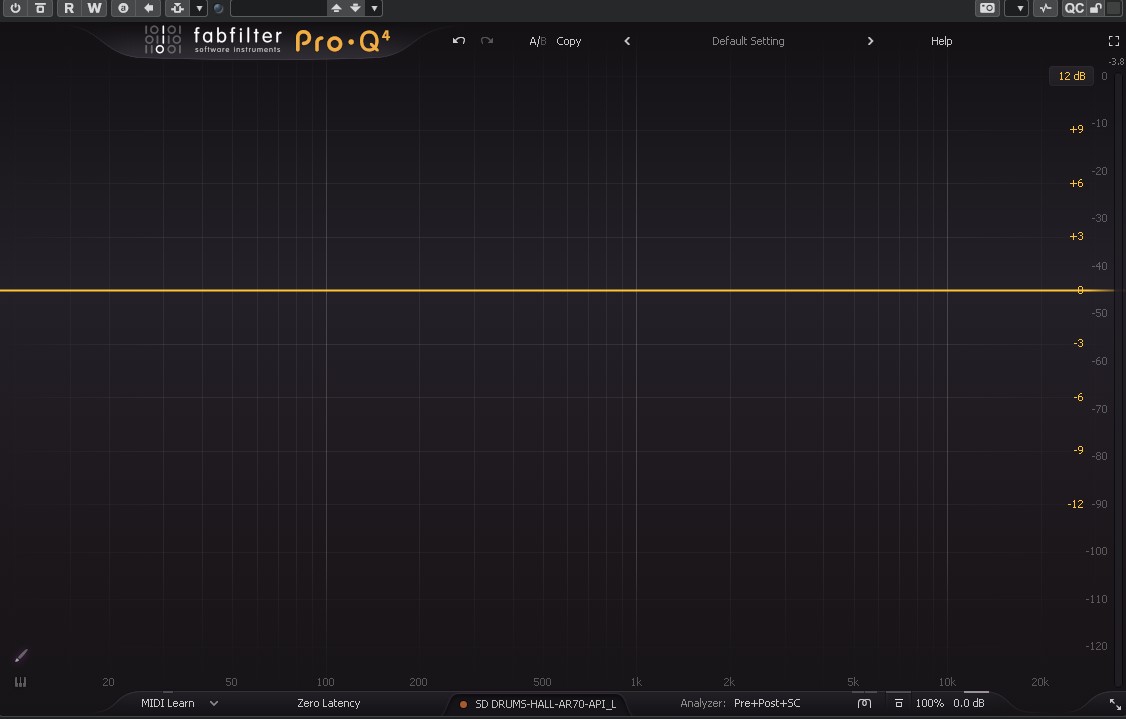The height and width of the screenshot is (719, 1126).
Task: Open the Default Setting preset menu
Action: (748, 41)
